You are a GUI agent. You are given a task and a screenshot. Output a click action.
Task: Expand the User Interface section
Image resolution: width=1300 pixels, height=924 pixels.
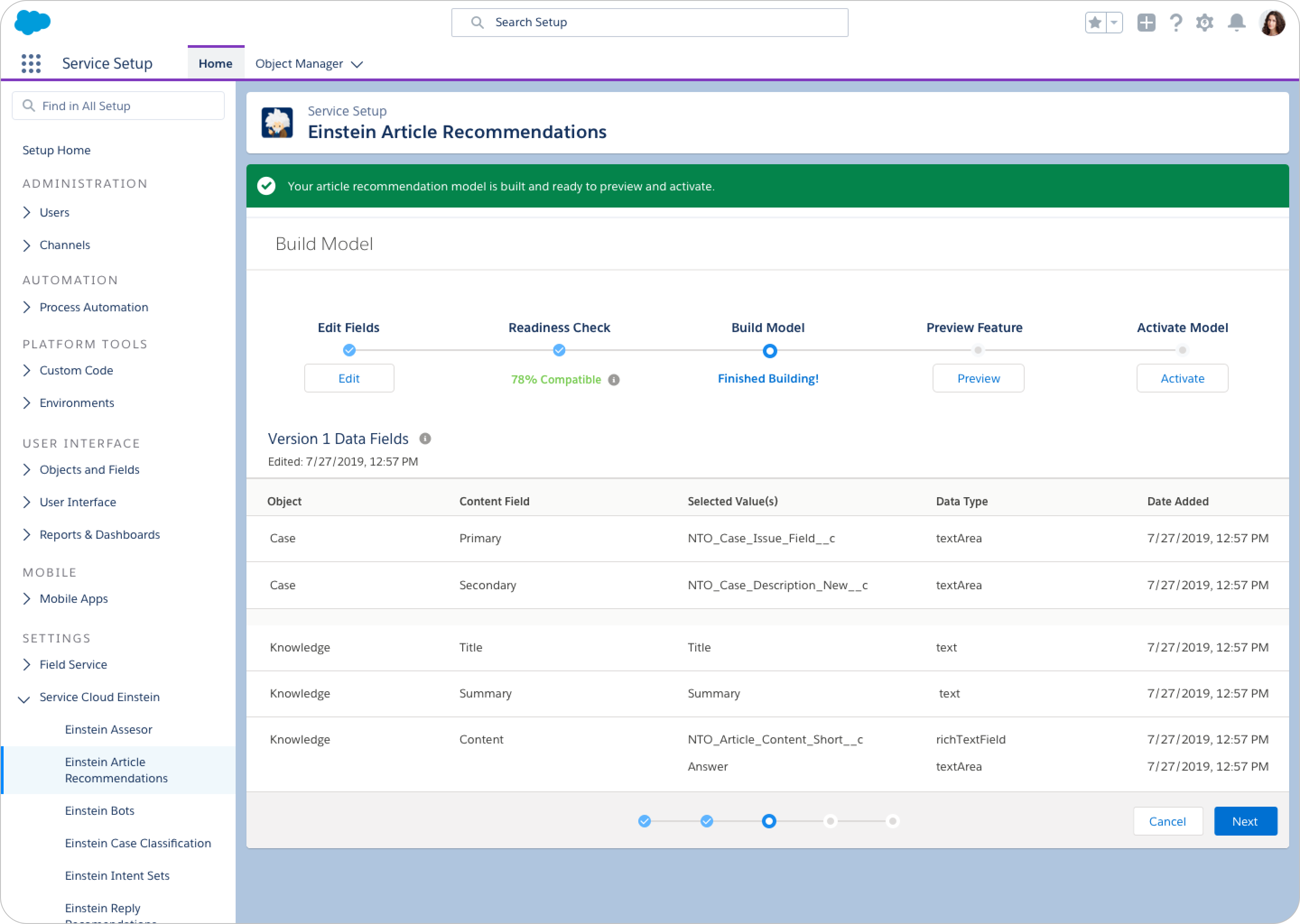point(27,502)
